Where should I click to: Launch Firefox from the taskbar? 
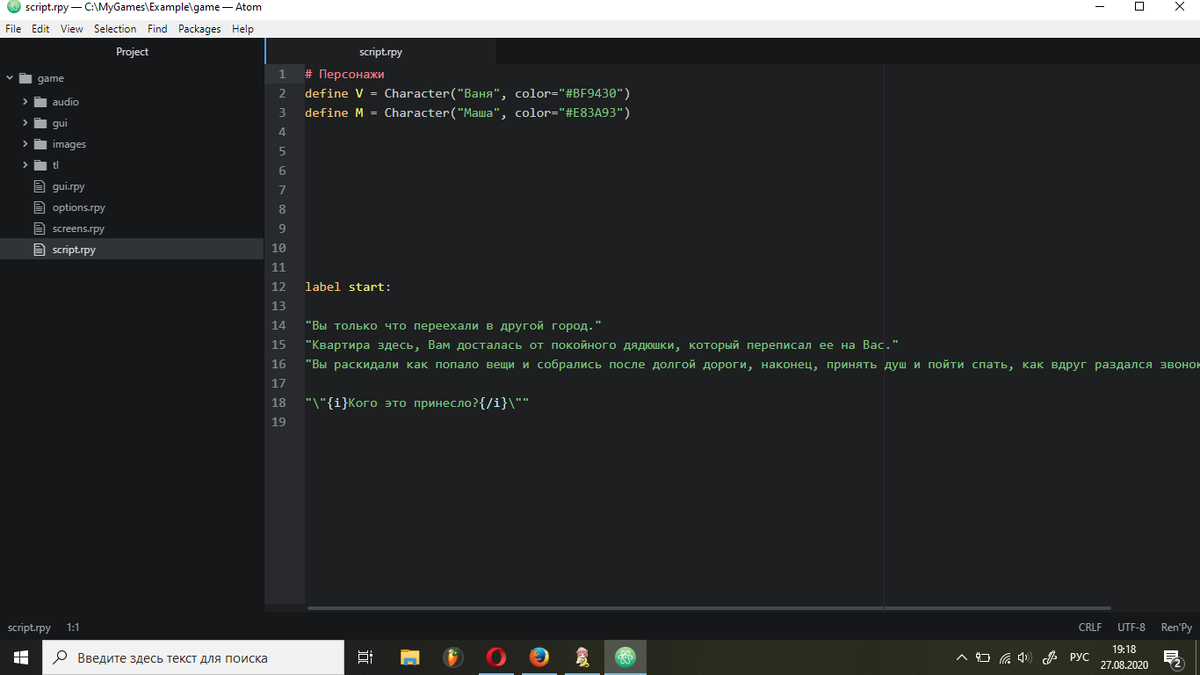point(539,657)
